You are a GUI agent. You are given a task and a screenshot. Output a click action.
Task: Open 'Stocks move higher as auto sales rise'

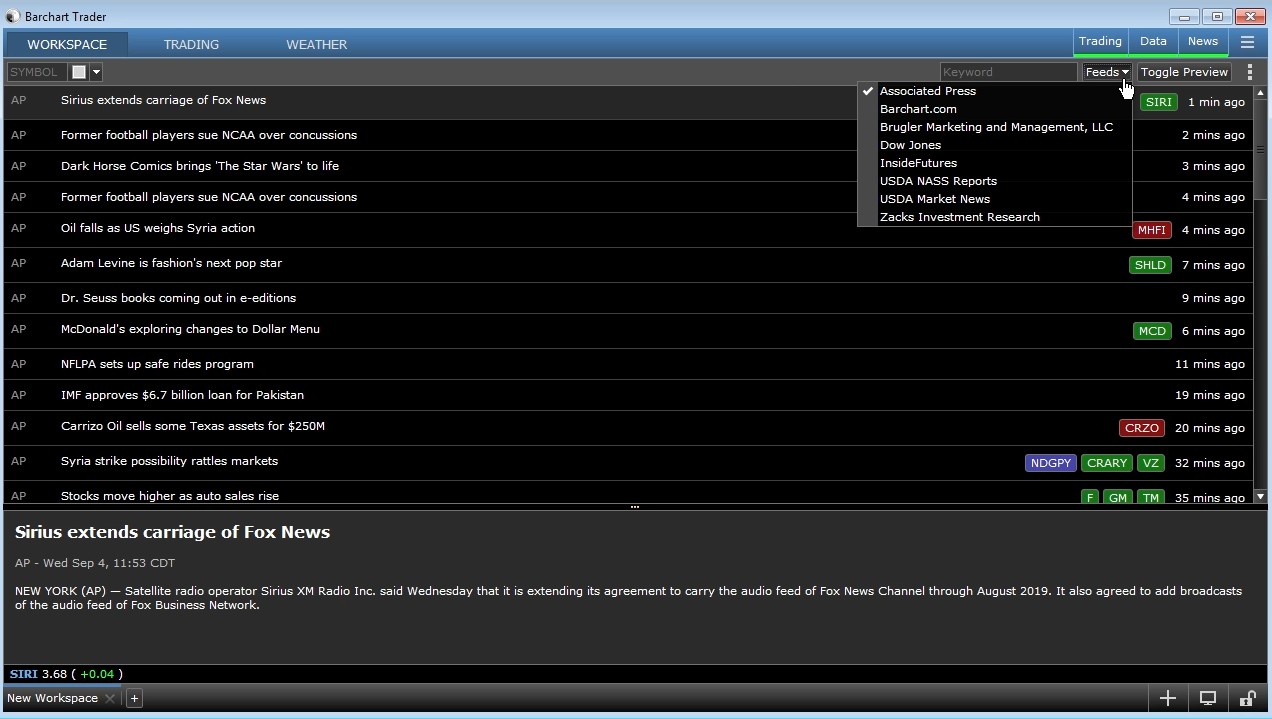(x=170, y=496)
